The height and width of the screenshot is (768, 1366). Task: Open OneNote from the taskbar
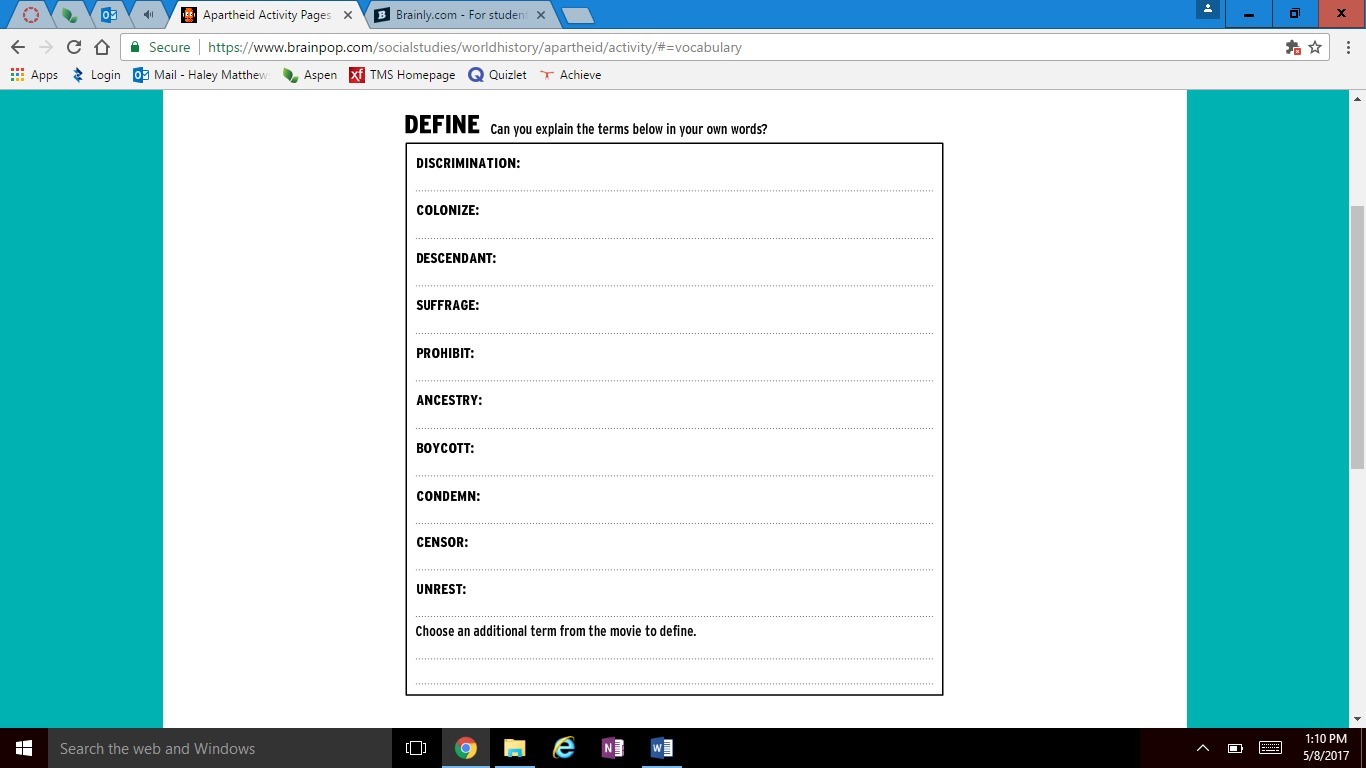point(613,748)
